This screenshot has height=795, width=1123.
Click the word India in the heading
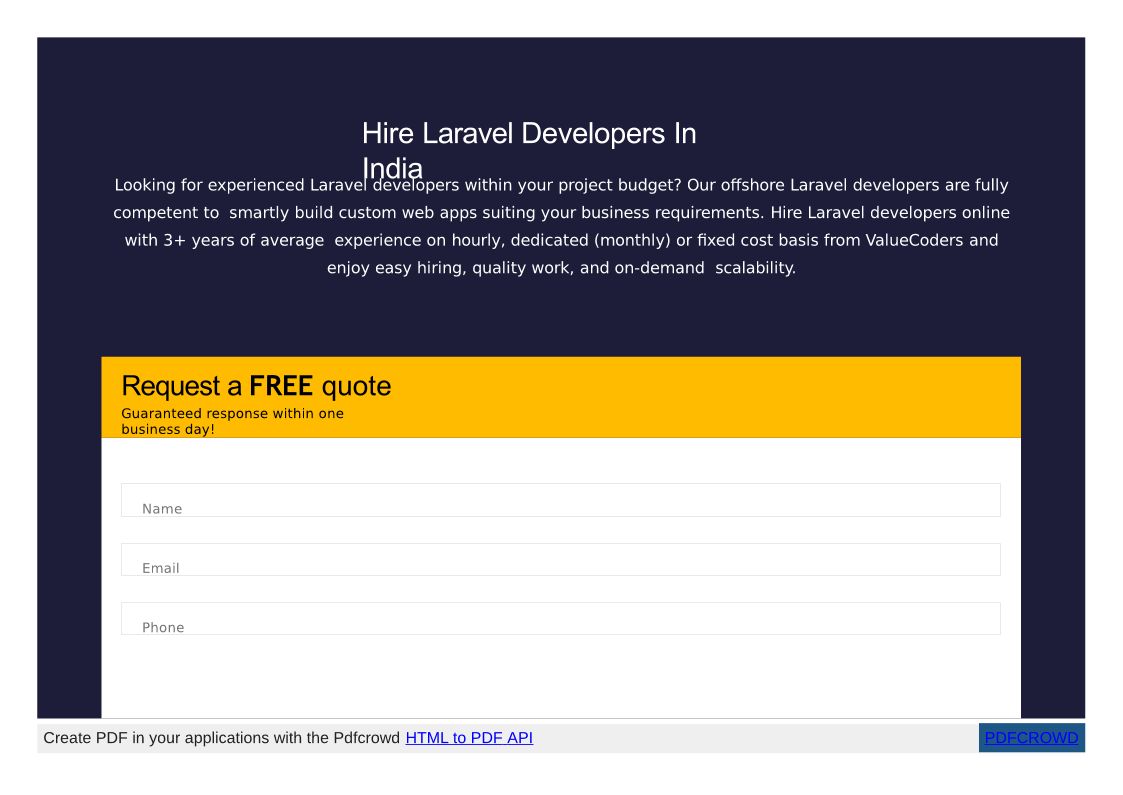[x=392, y=166]
